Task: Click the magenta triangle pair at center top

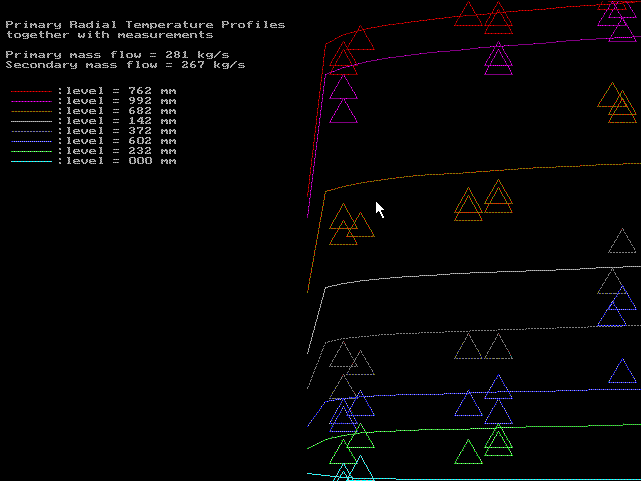Action: pyautogui.click(x=498, y=58)
